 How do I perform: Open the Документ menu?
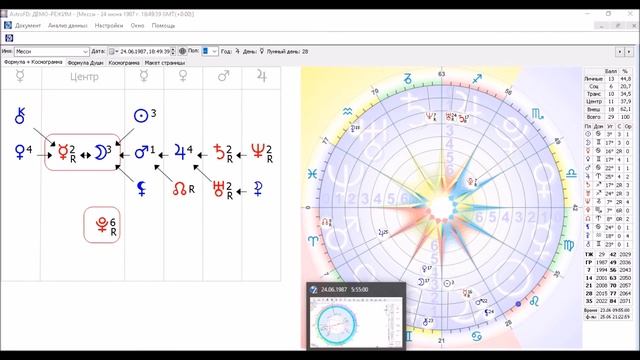pyautogui.click(x=28, y=25)
